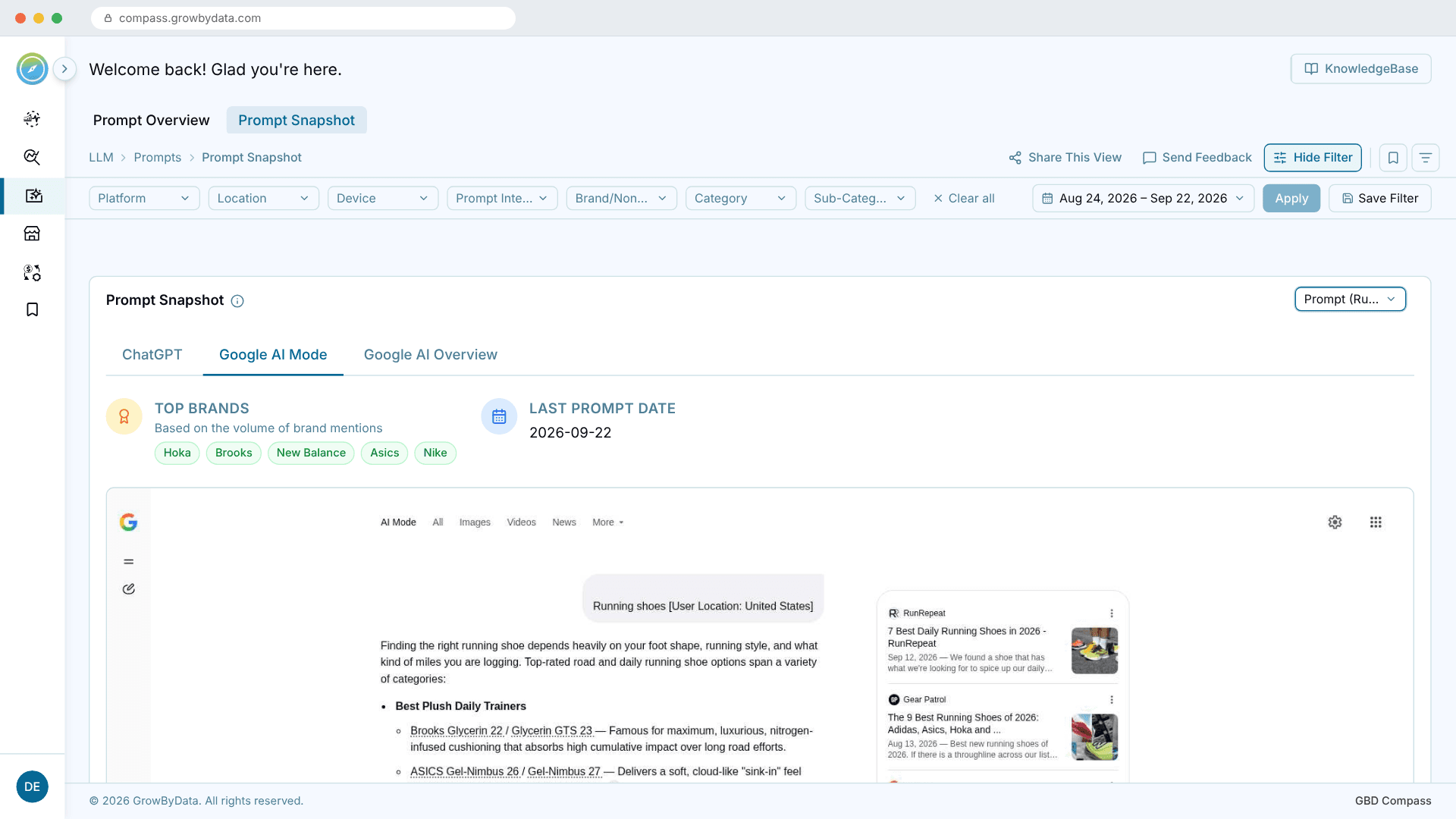Screen dimensions: 1456x819
Task: Click the RunRepeat article thumbnail
Action: (x=1094, y=651)
